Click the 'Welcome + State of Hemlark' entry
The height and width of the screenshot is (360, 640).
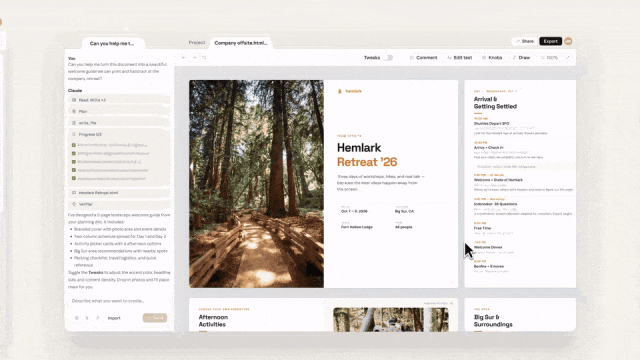coord(498,180)
